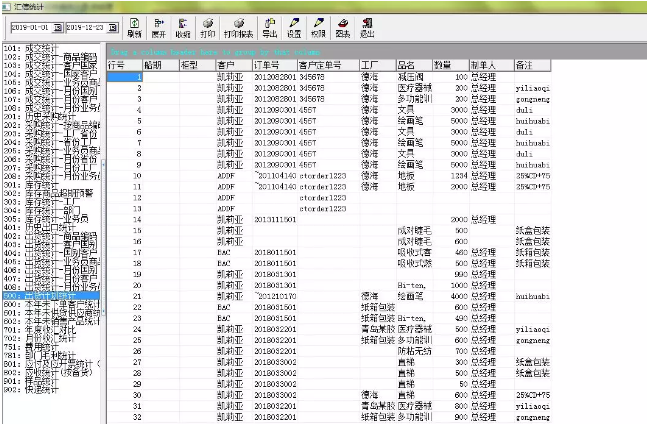This screenshot has height=427, width=649.
Task: Click B&C customer cell in row 17
Action: pyautogui.click(x=234, y=252)
